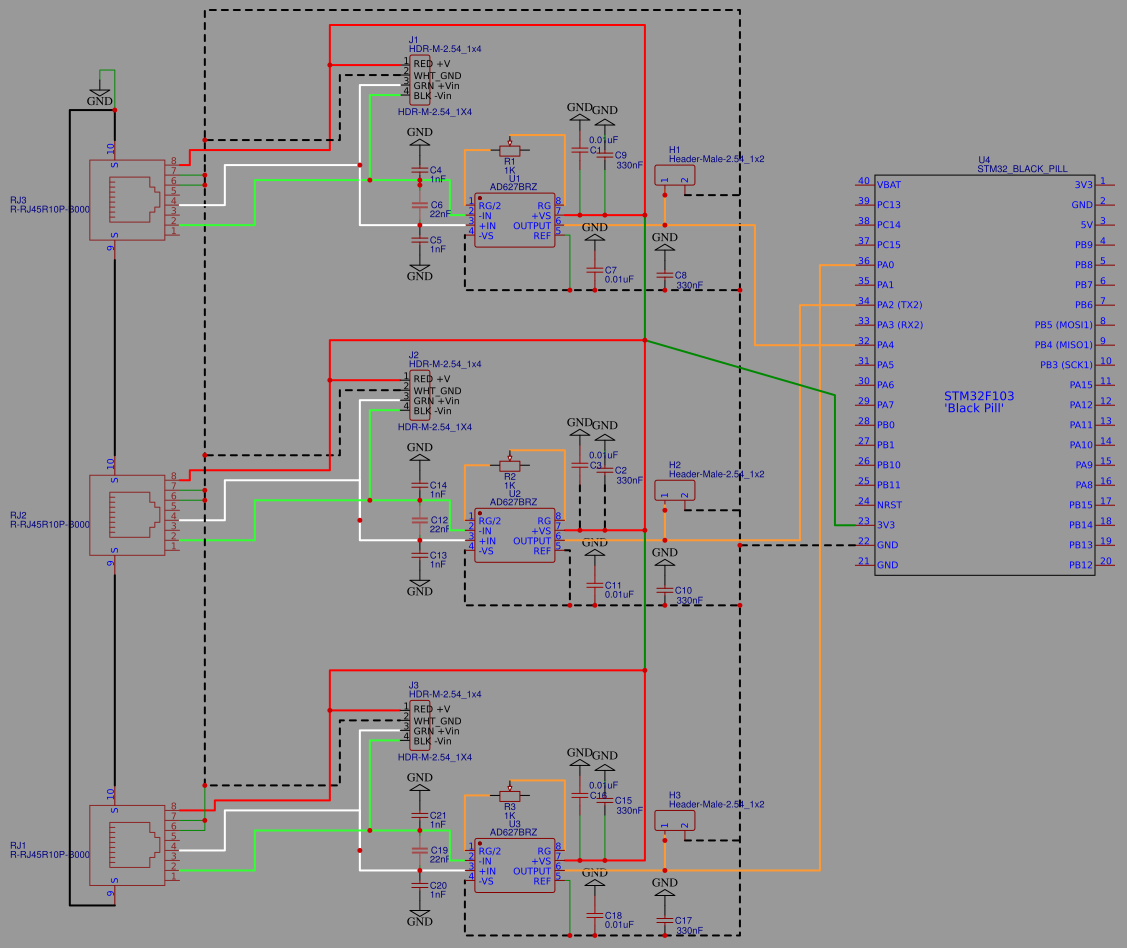The height and width of the screenshot is (948, 1127).
Task: Select the Header-Male-2.54_1x2 label near H3
Action: click(x=715, y=803)
